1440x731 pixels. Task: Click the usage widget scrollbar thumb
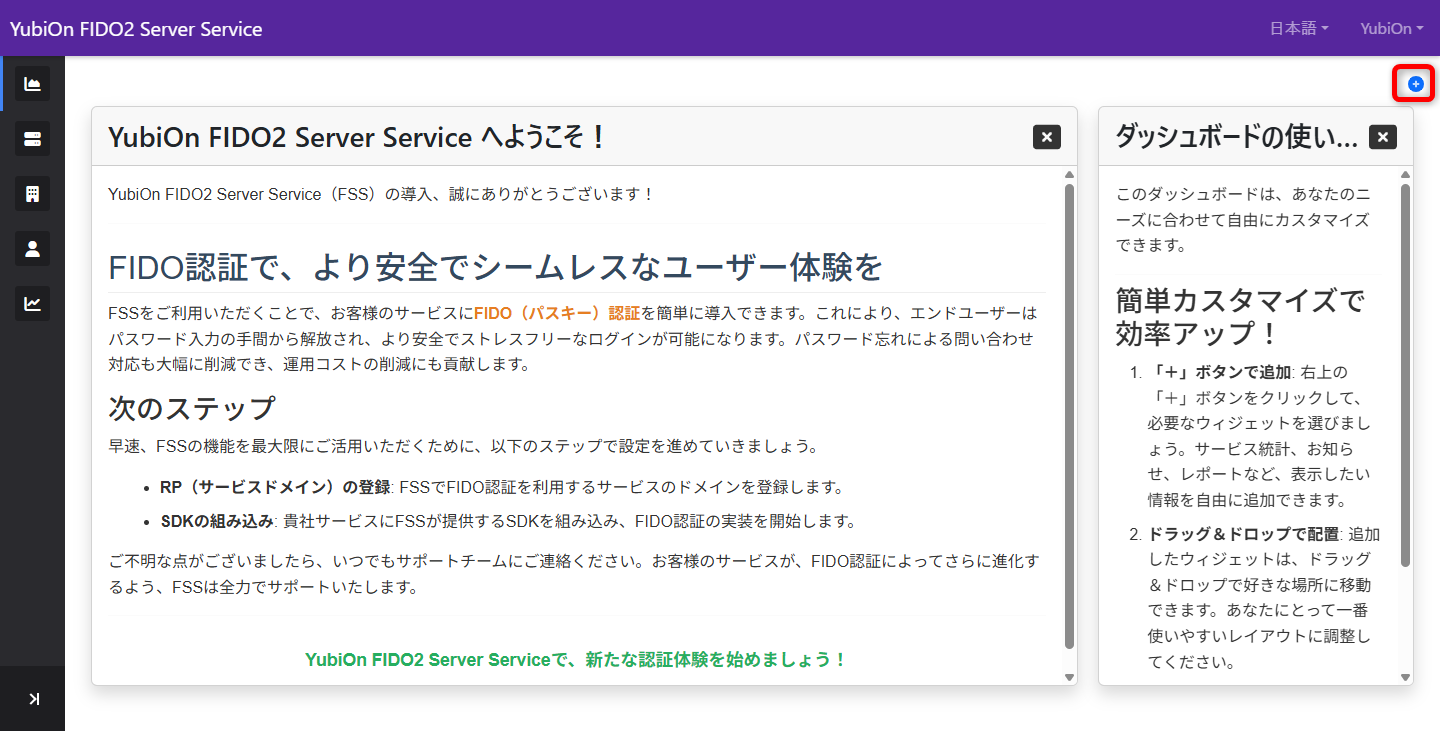(1405, 375)
